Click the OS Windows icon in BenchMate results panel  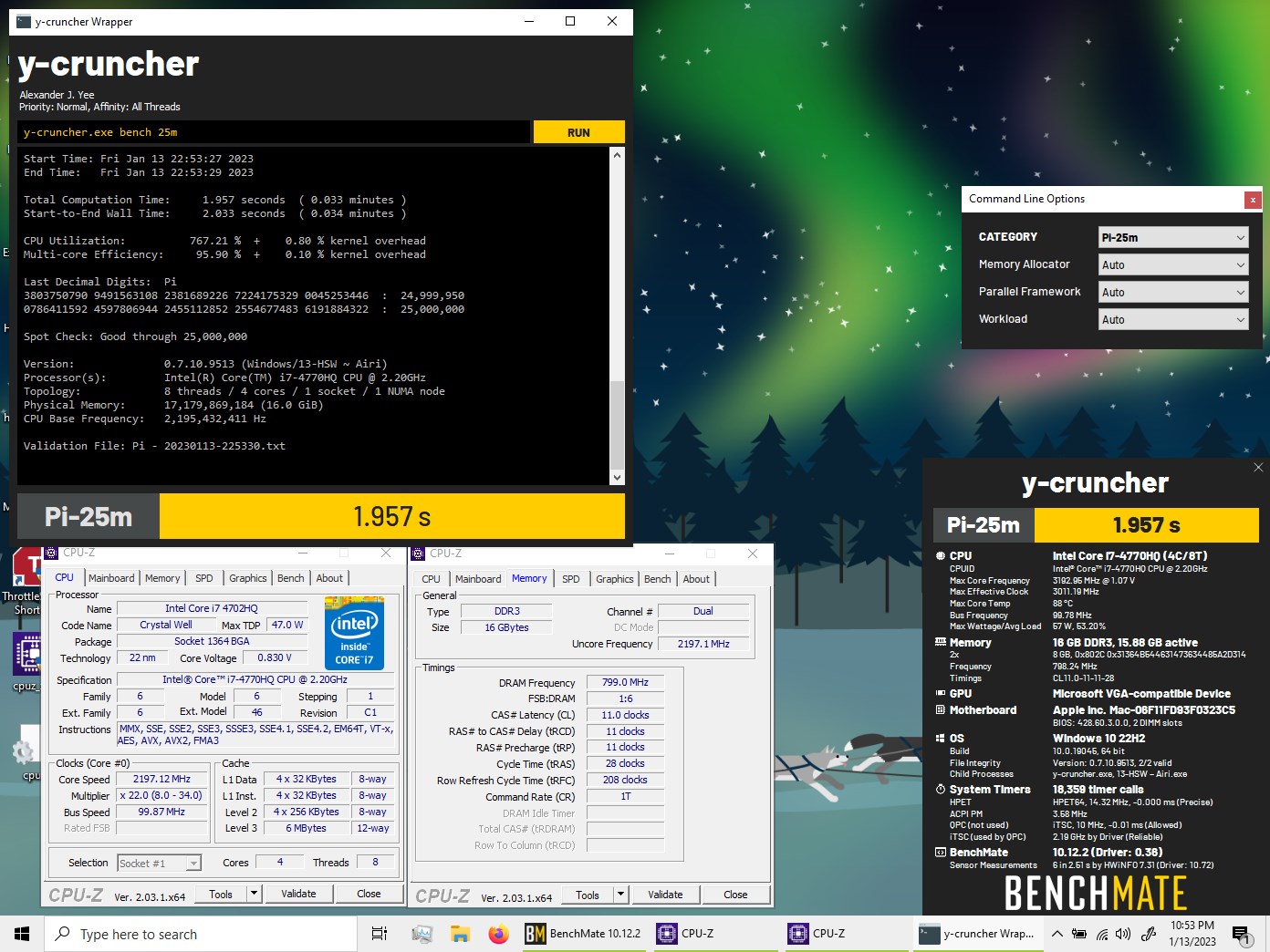tap(941, 738)
